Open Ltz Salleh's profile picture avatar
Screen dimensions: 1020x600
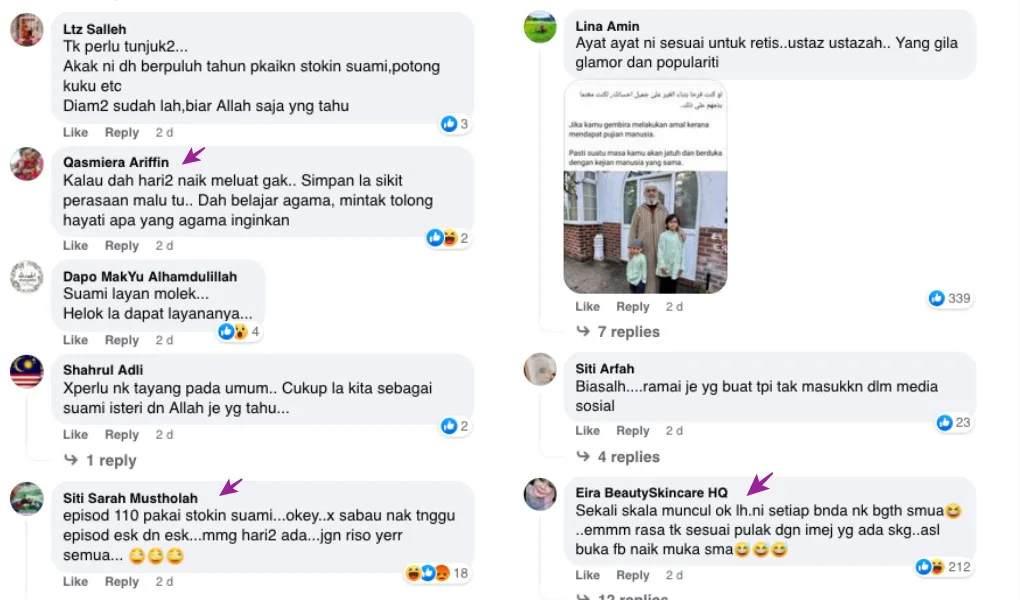[27, 30]
